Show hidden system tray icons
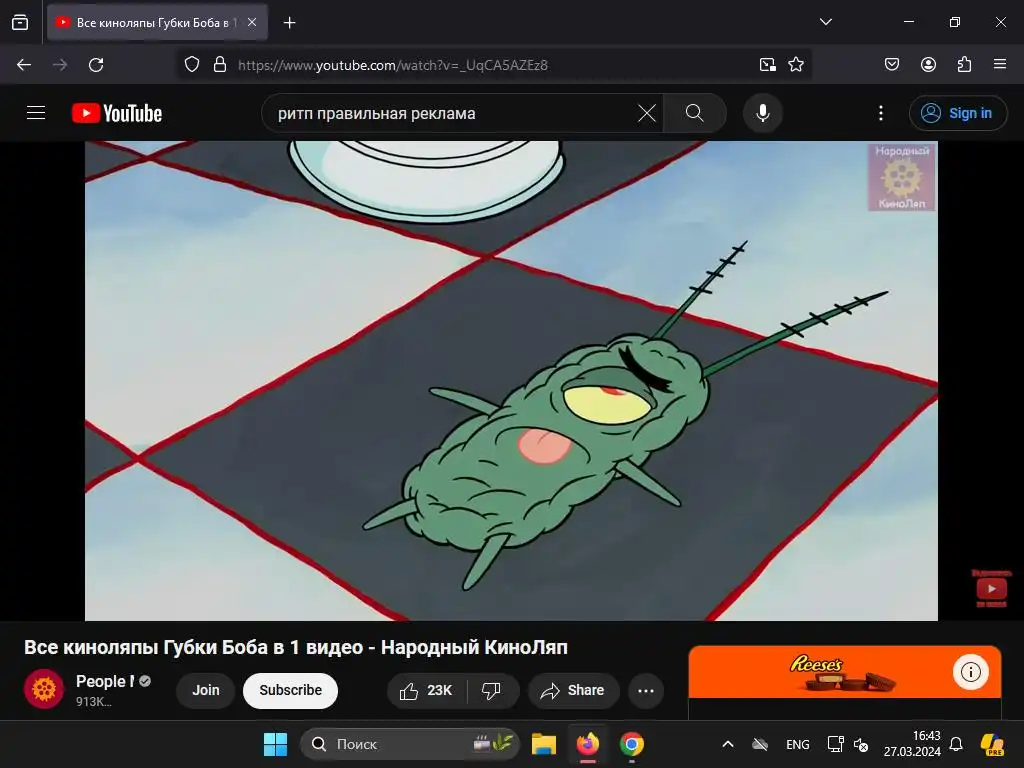1024x768 pixels. tap(728, 744)
